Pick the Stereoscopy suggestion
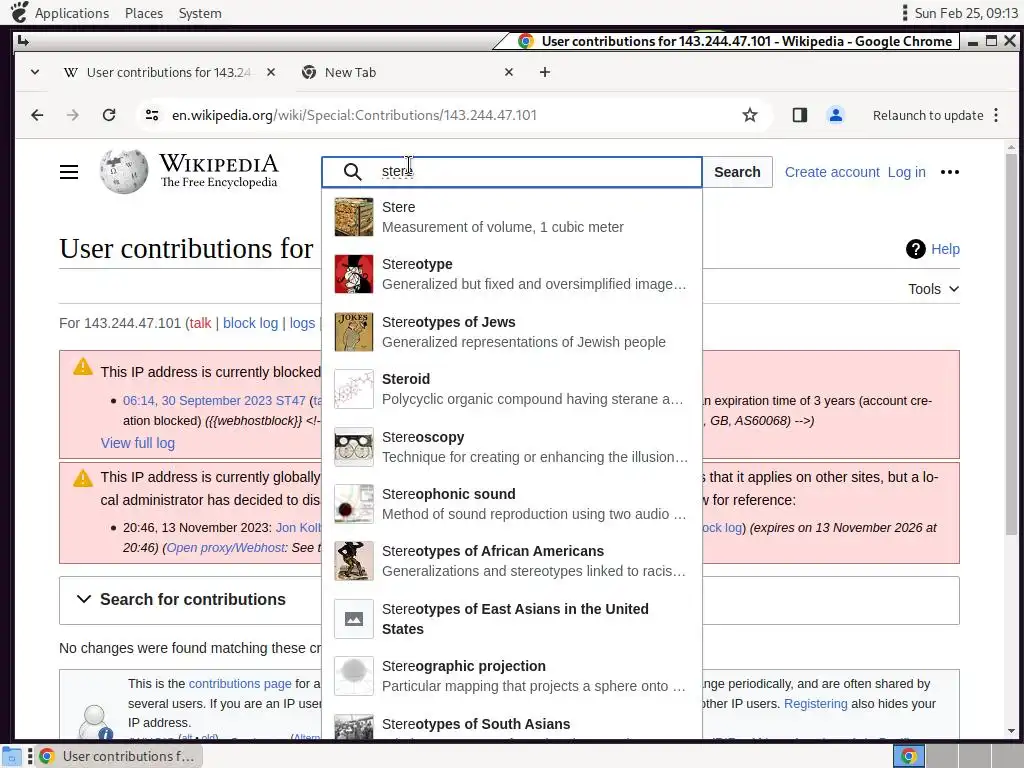This screenshot has height=768, width=1024. 512,447
